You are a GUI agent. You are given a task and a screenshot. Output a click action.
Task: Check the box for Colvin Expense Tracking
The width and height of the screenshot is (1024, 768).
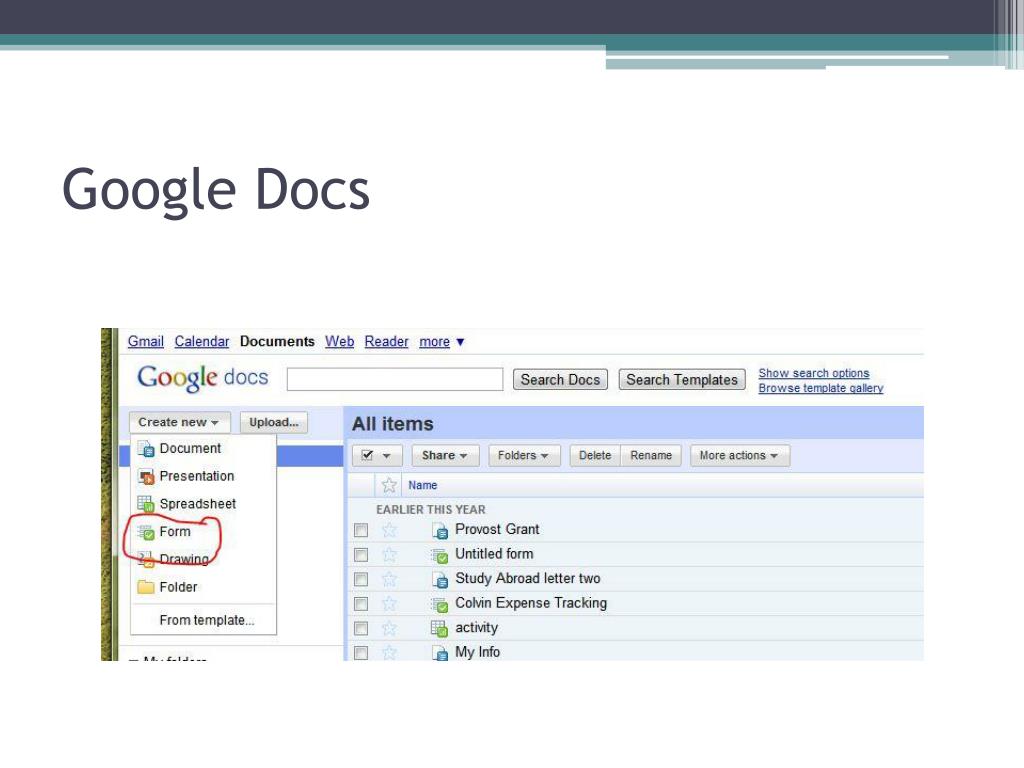(x=361, y=604)
